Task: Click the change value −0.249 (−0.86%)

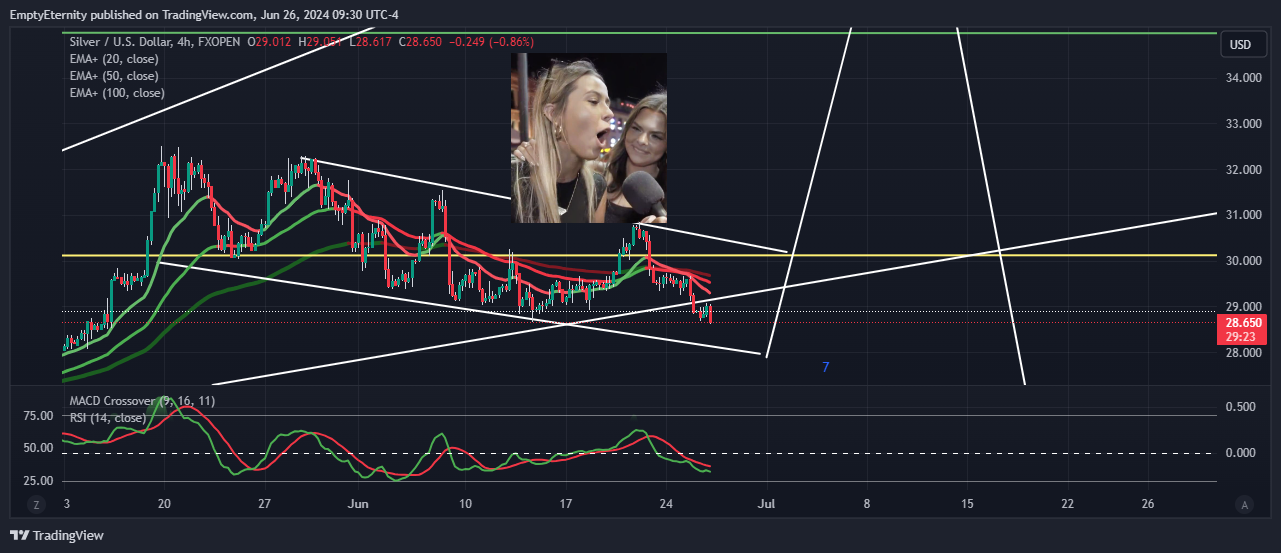Action: [x=493, y=42]
